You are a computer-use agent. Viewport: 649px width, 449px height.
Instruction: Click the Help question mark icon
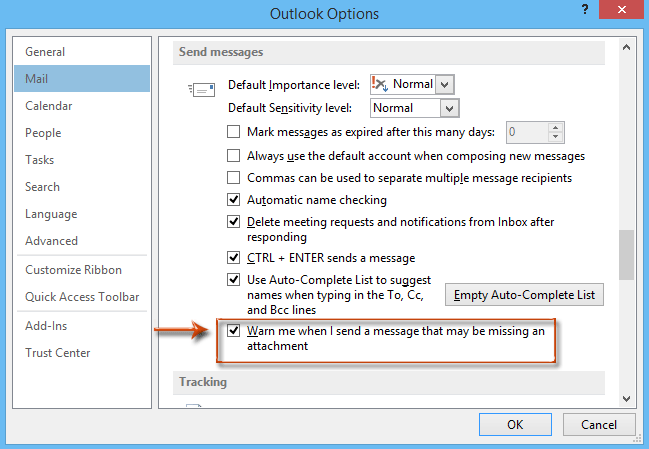coord(581,11)
